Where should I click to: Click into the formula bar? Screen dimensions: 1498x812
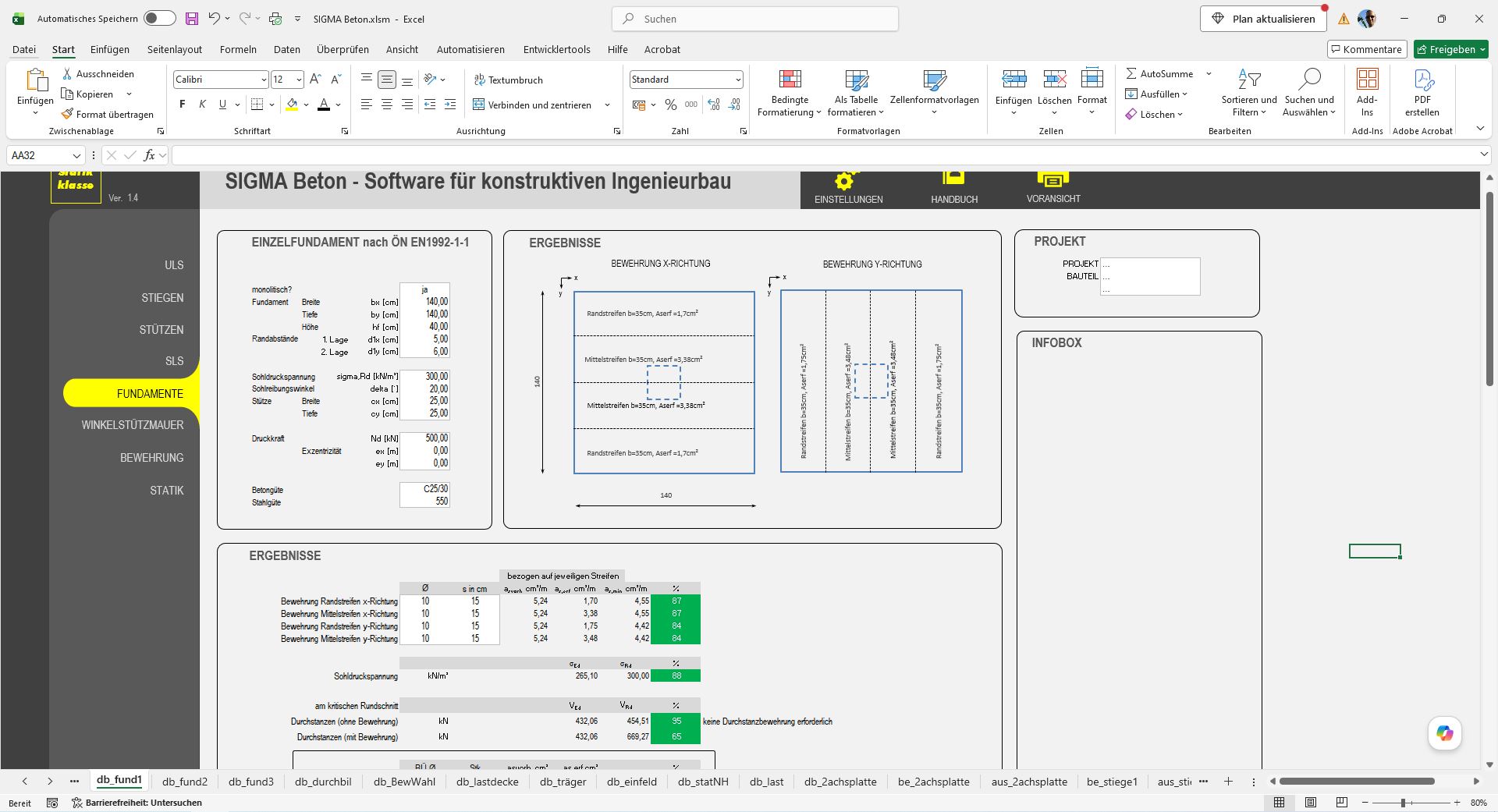tap(823, 155)
